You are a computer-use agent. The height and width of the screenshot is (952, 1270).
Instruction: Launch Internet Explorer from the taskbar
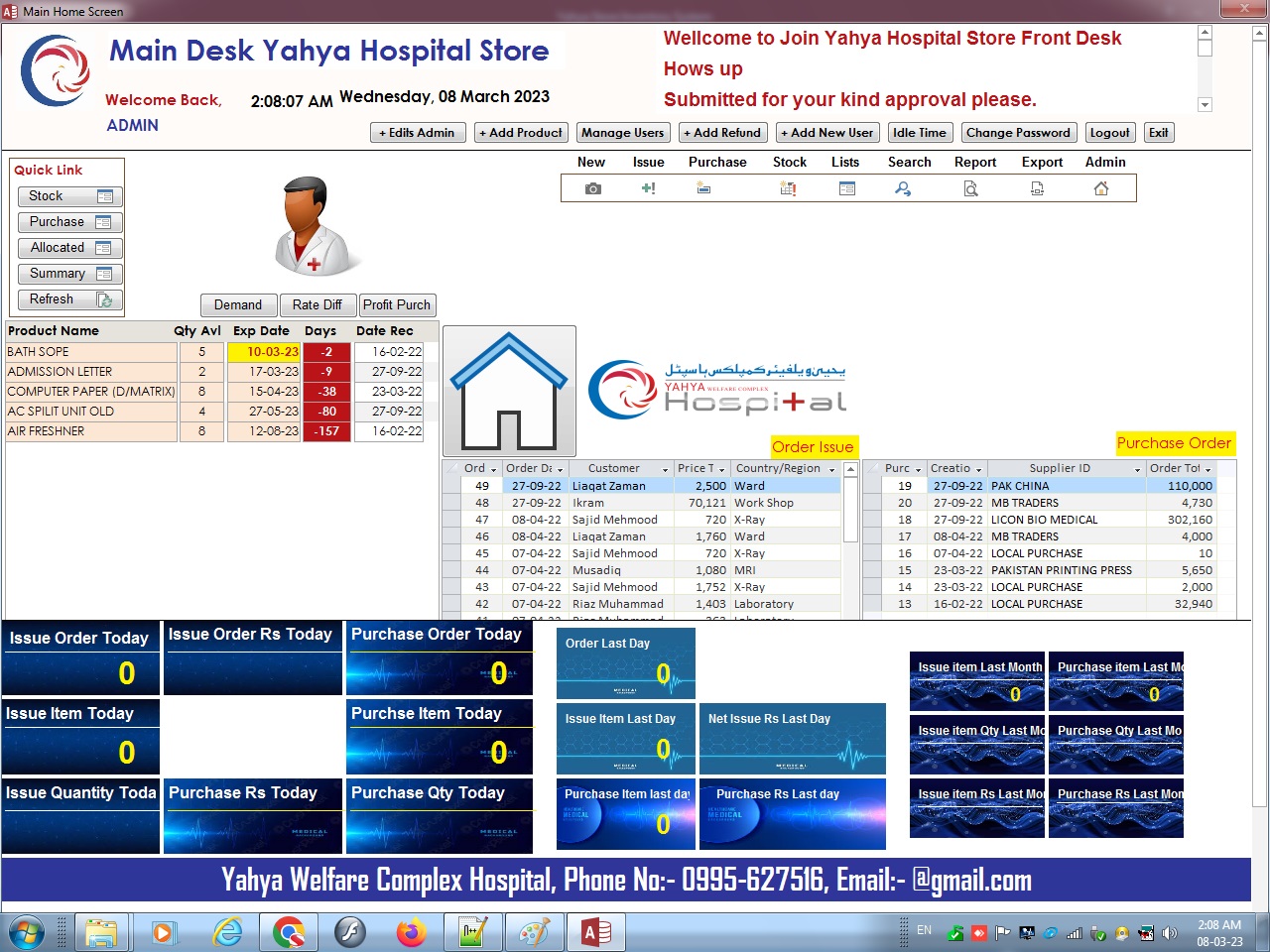click(x=228, y=932)
